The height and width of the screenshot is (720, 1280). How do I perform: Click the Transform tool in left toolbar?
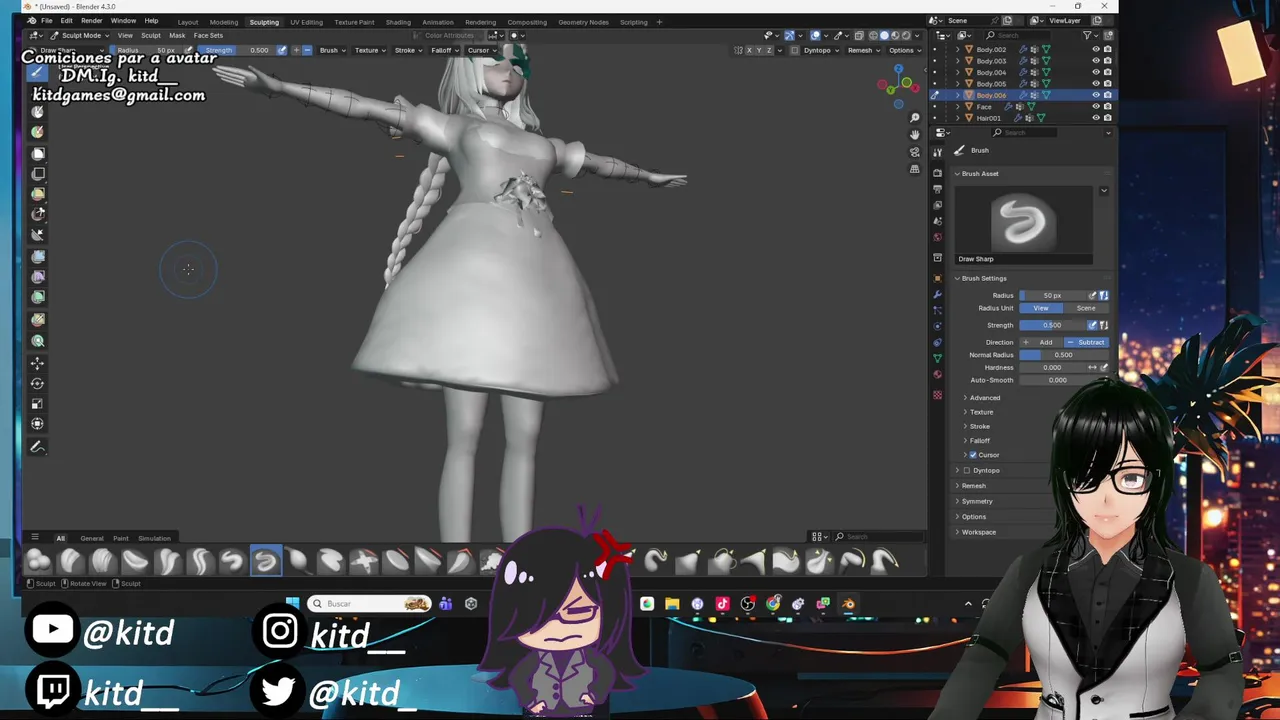(x=38, y=424)
